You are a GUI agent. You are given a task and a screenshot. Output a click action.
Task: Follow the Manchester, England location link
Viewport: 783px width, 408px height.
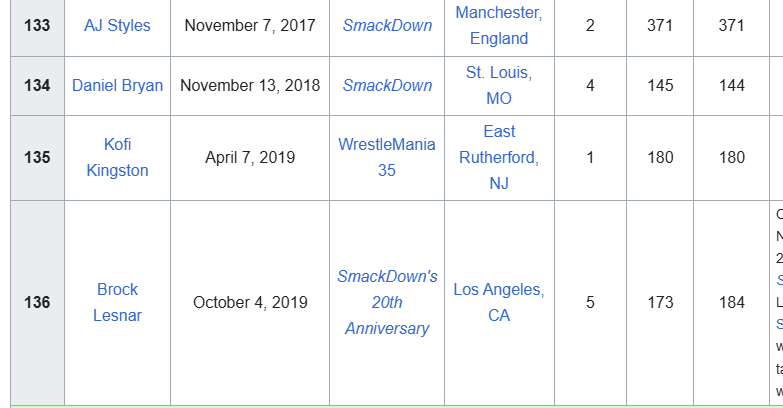pos(499,25)
